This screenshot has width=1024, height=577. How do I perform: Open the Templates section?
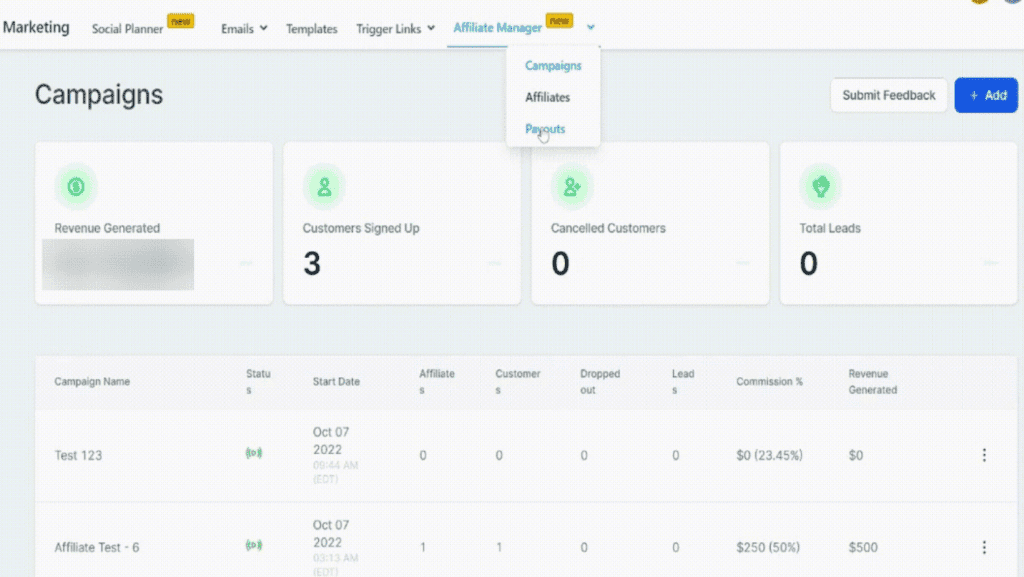click(311, 29)
